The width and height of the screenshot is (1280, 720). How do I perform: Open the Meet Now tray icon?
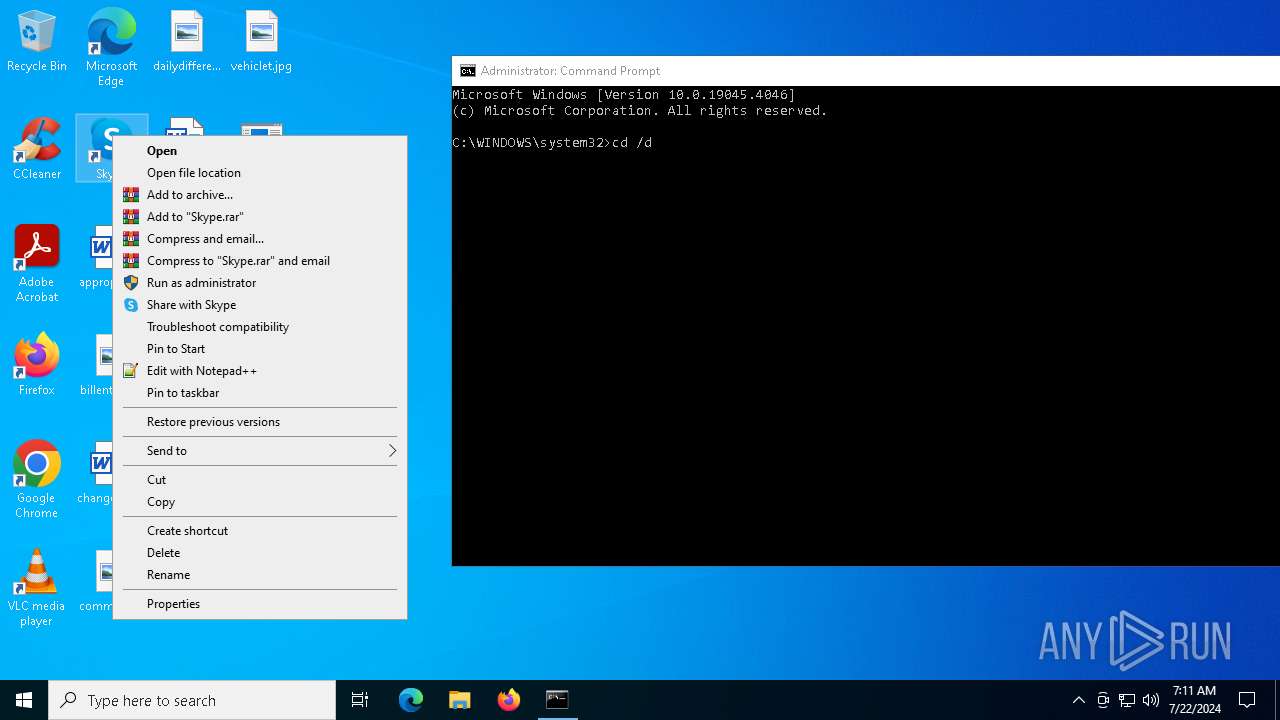click(x=1103, y=700)
